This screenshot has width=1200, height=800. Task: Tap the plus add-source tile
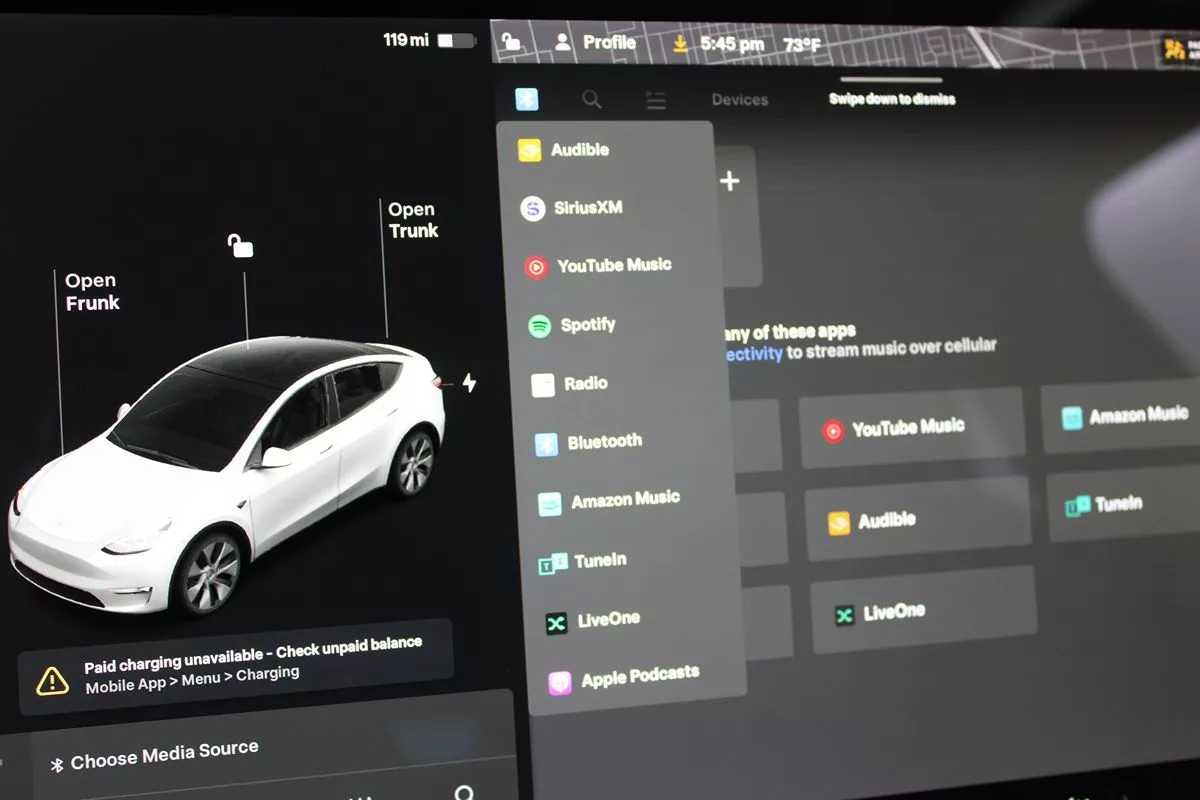coord(730,182)
